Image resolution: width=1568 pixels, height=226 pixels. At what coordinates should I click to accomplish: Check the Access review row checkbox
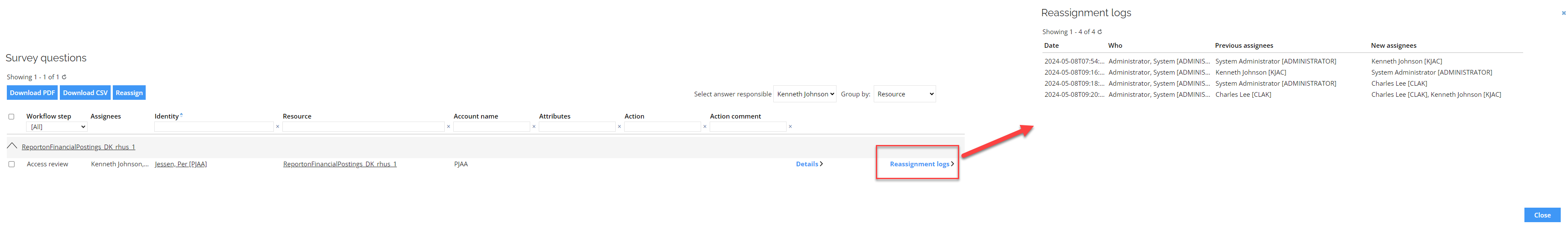pos(11,164)
